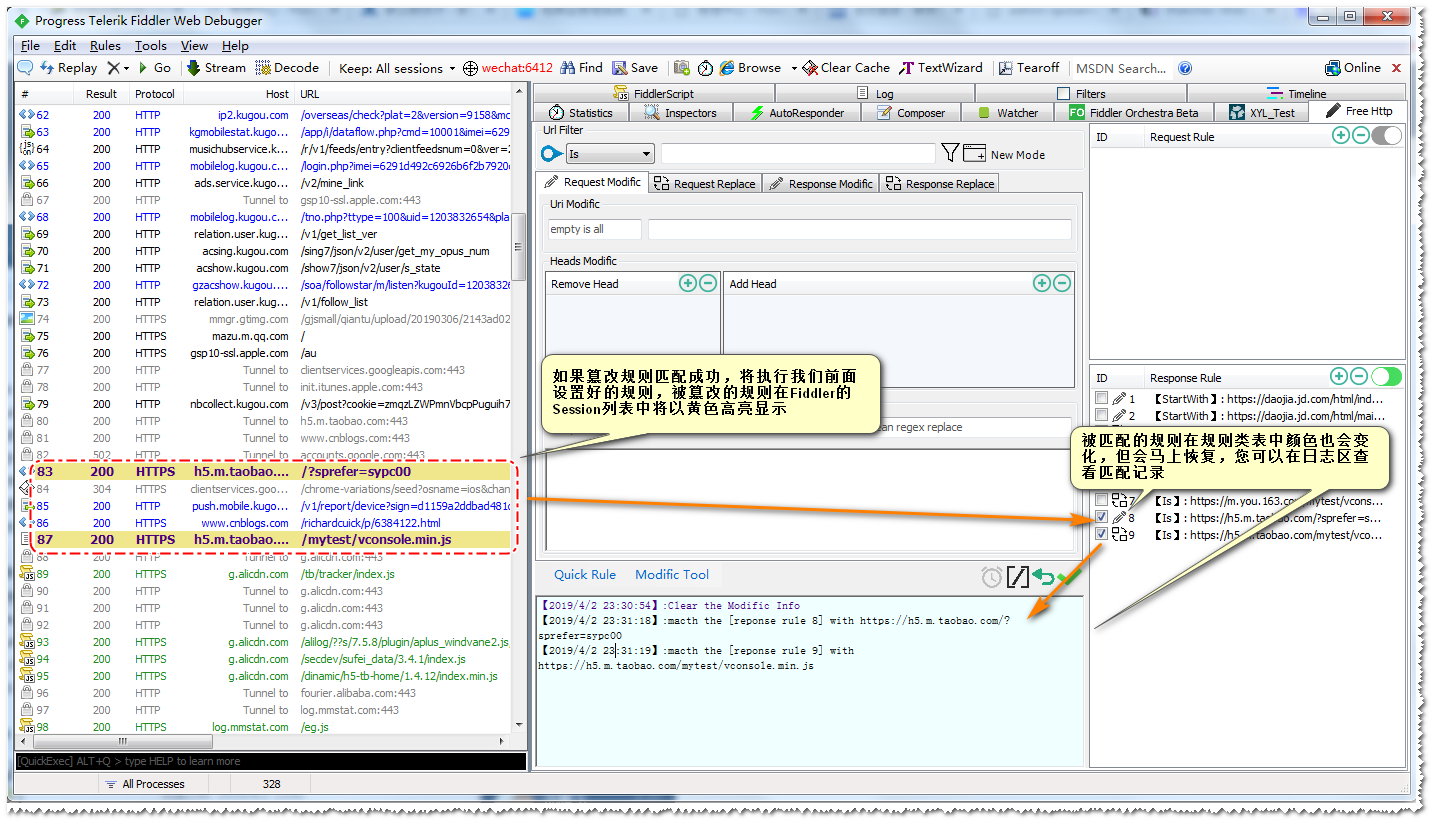Click the Replay toolbar button
The height and width of the screenshot is (826, 1437).
point(68,68)
